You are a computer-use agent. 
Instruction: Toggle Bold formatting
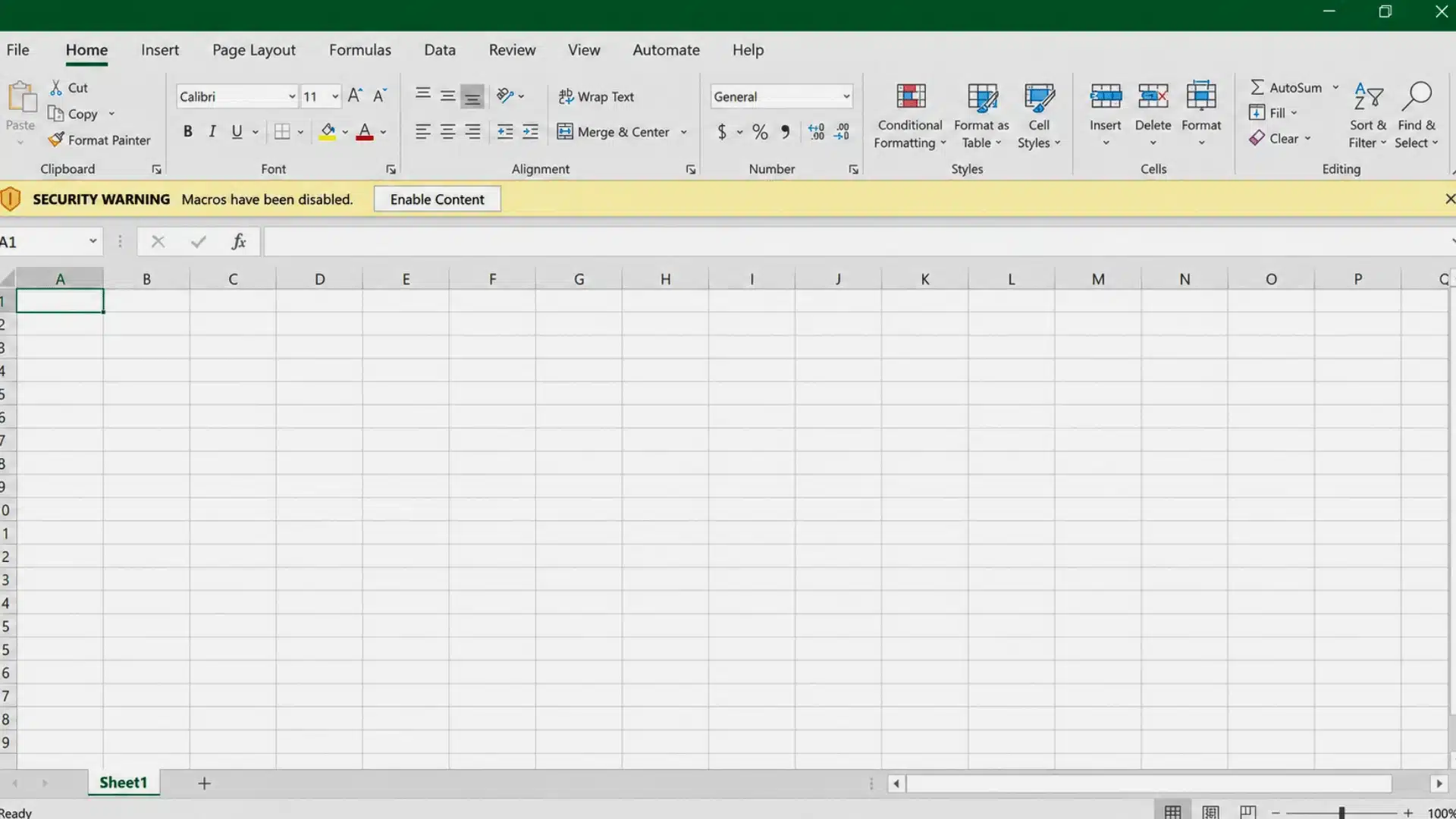(187, 132)
